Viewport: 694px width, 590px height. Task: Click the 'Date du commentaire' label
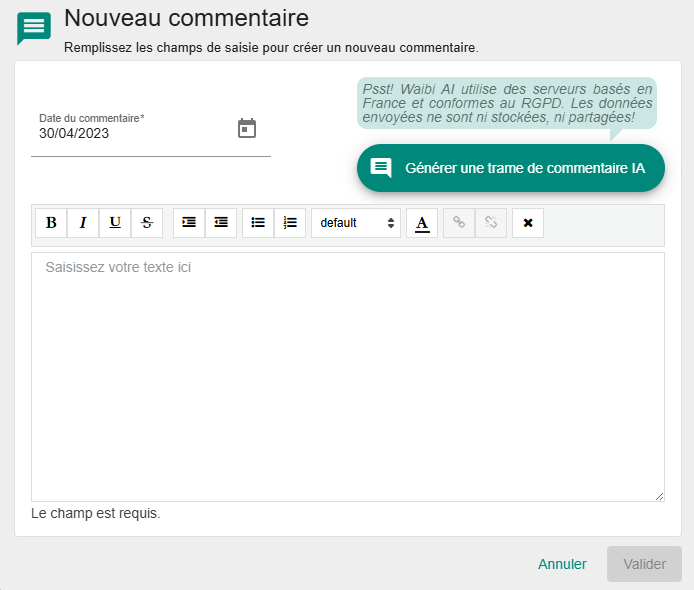pyautogui.click(x=92, y=118)
